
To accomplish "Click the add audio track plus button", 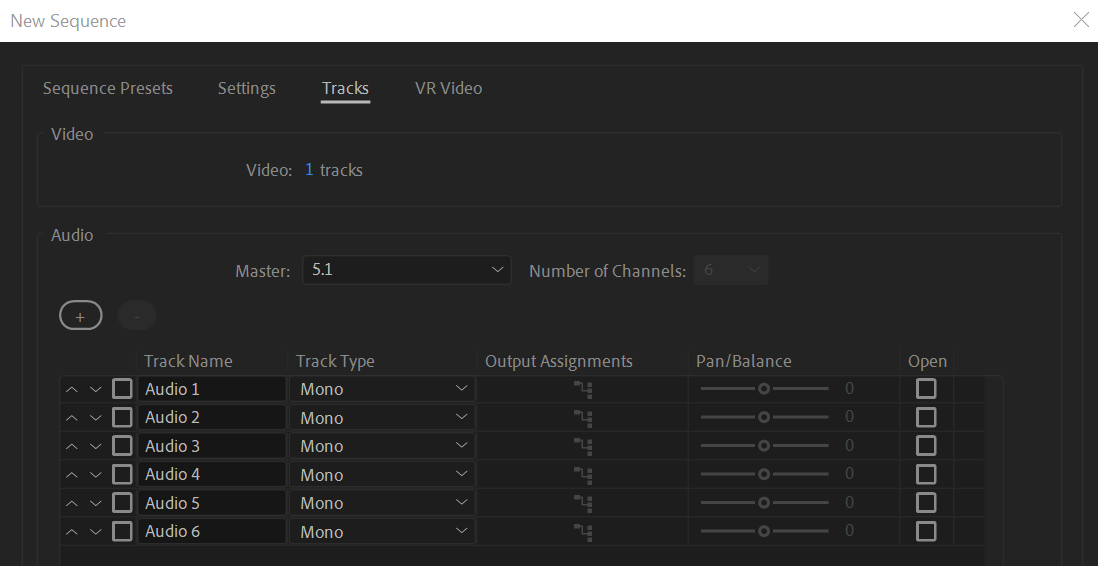I will 81,316.
